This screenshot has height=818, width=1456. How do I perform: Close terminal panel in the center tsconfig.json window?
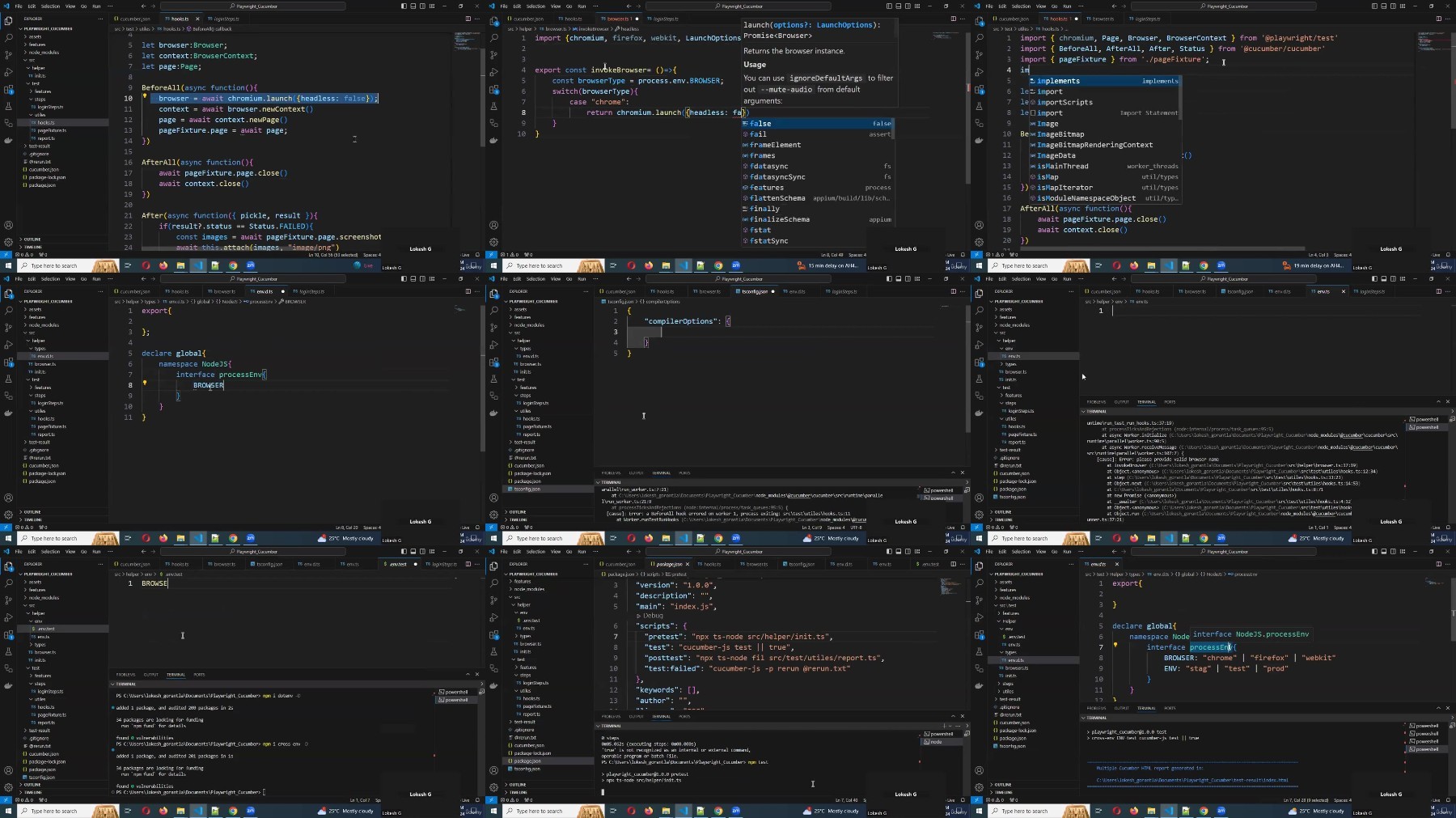pyautogui.click(x=962, y=473)
